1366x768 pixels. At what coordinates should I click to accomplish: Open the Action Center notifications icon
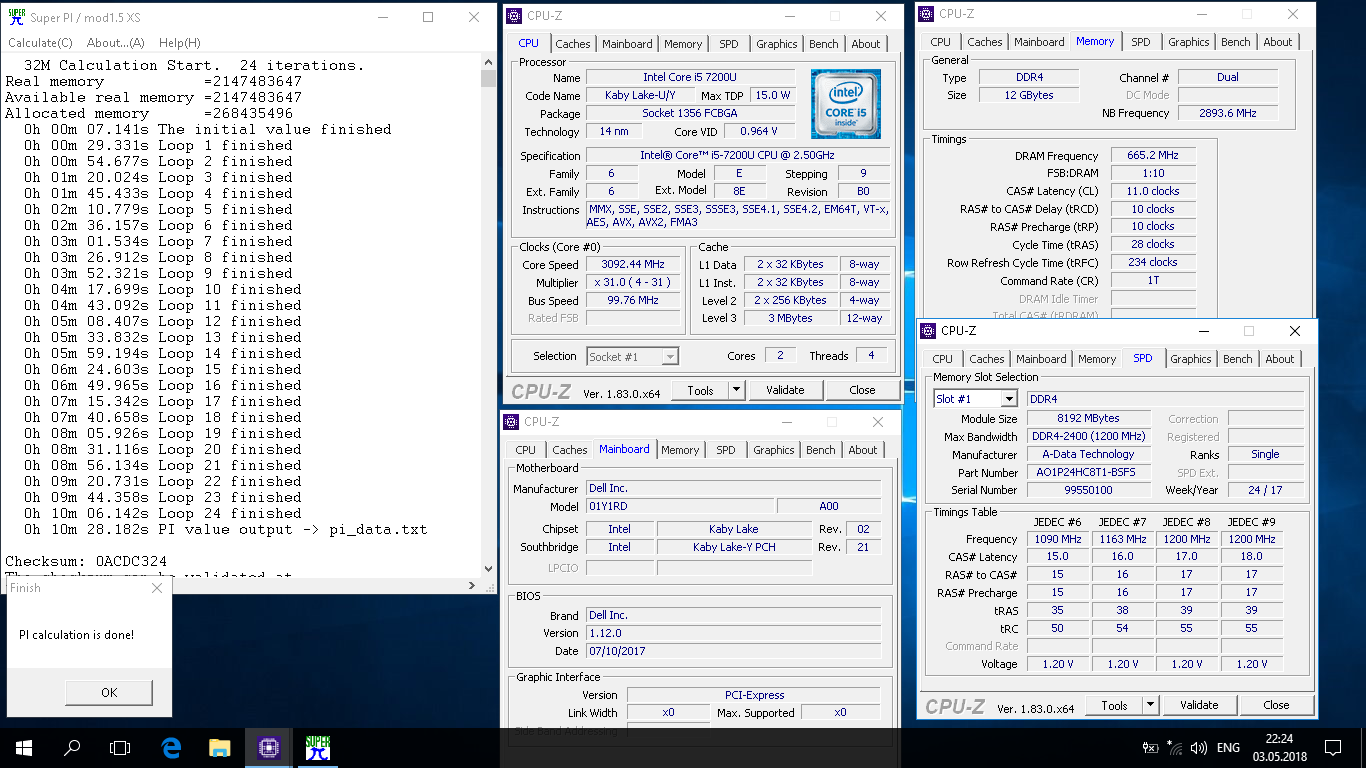(1332, 747)
